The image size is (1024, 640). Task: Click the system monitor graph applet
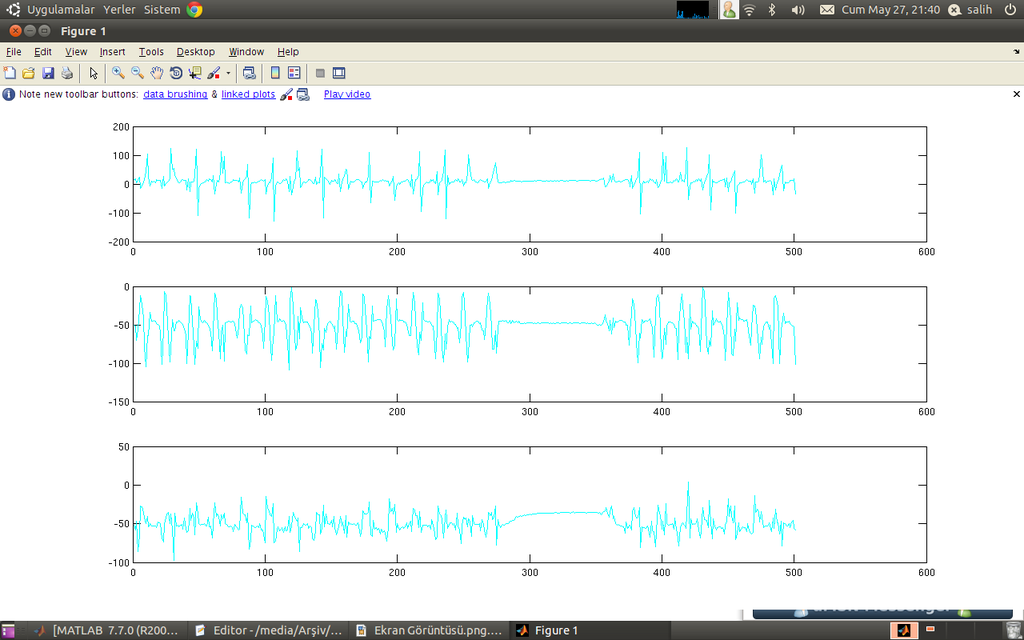[693, 10]
